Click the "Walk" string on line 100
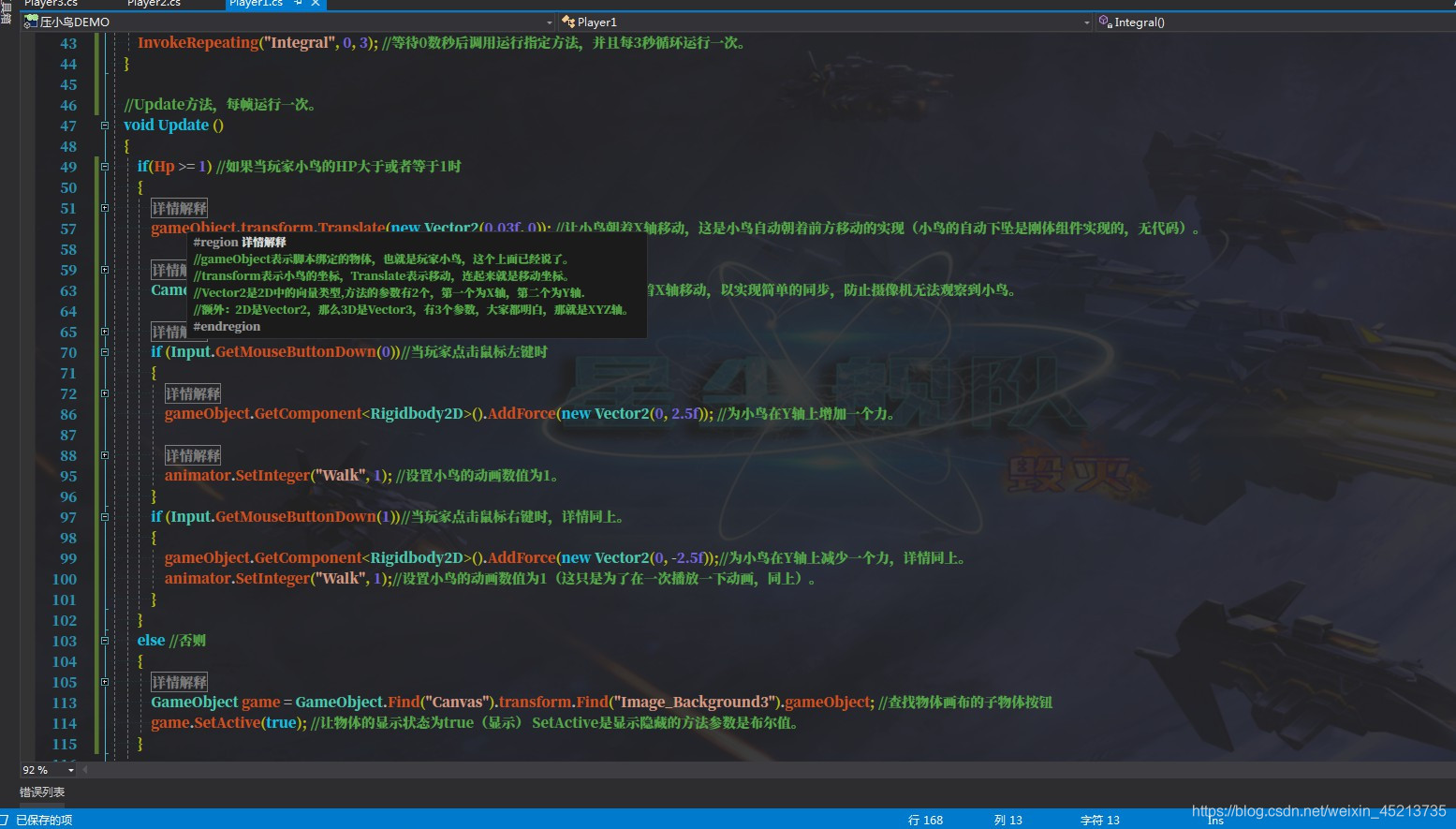 [x=340, y=579]
